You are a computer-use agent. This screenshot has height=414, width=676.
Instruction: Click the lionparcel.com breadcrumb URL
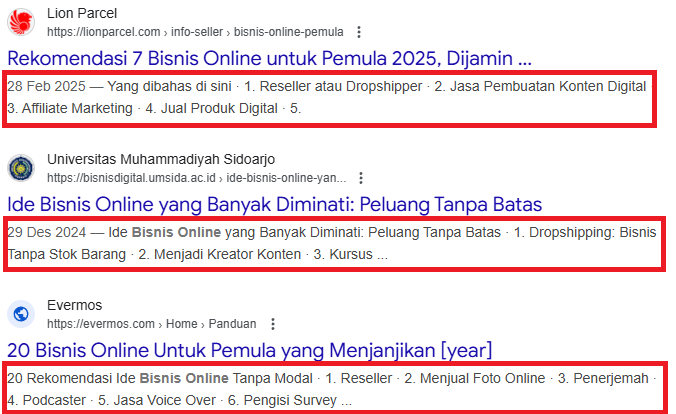pyautogui.click(x=195, y=32)
